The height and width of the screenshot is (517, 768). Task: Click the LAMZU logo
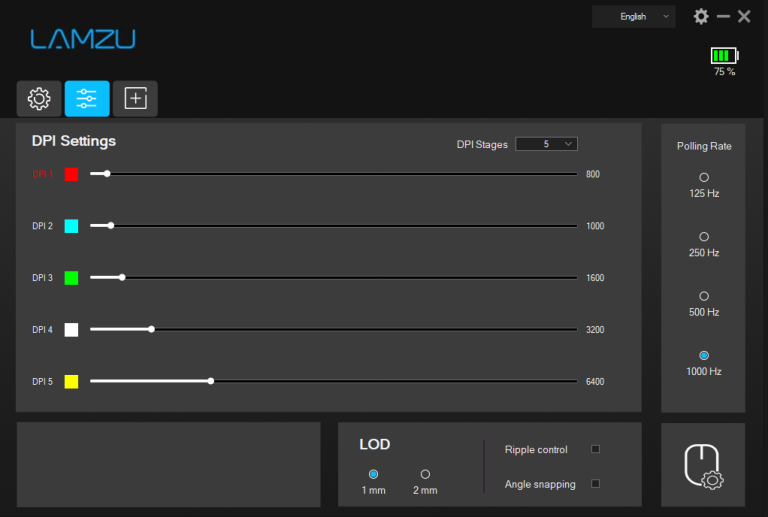tap(83, 39)
